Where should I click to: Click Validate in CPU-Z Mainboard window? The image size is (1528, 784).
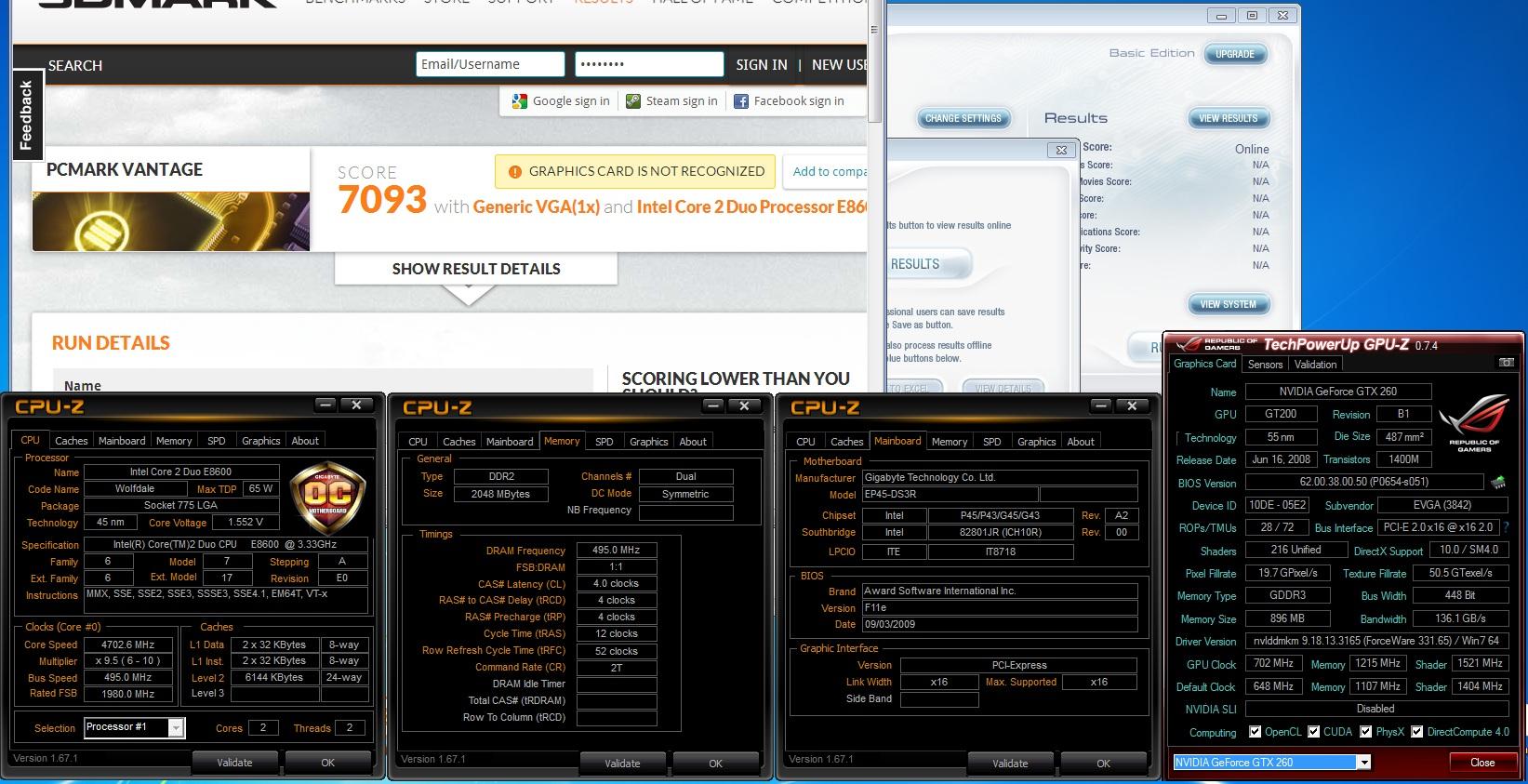[x=1010, y=764]
